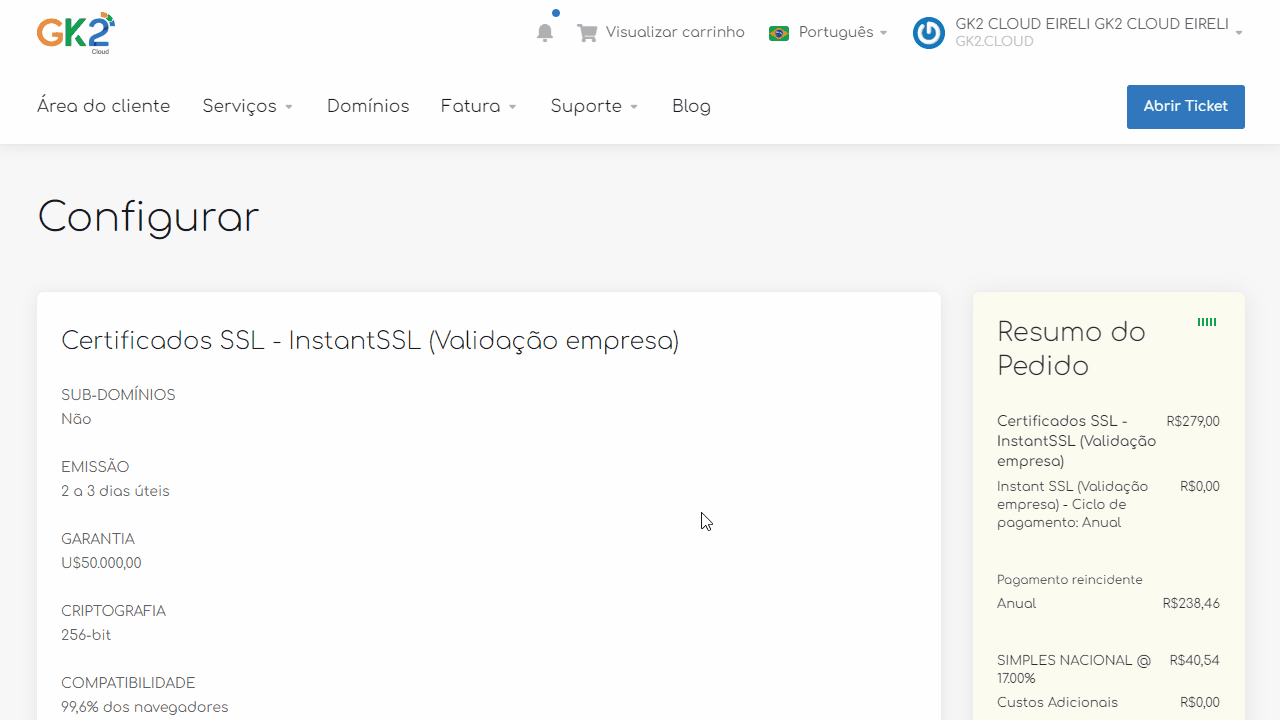Click 'Instant SSL (Validação empresa) - Ciclo' line
The height and width of the screenshot is (720, 1280).
coord(1072,504)
